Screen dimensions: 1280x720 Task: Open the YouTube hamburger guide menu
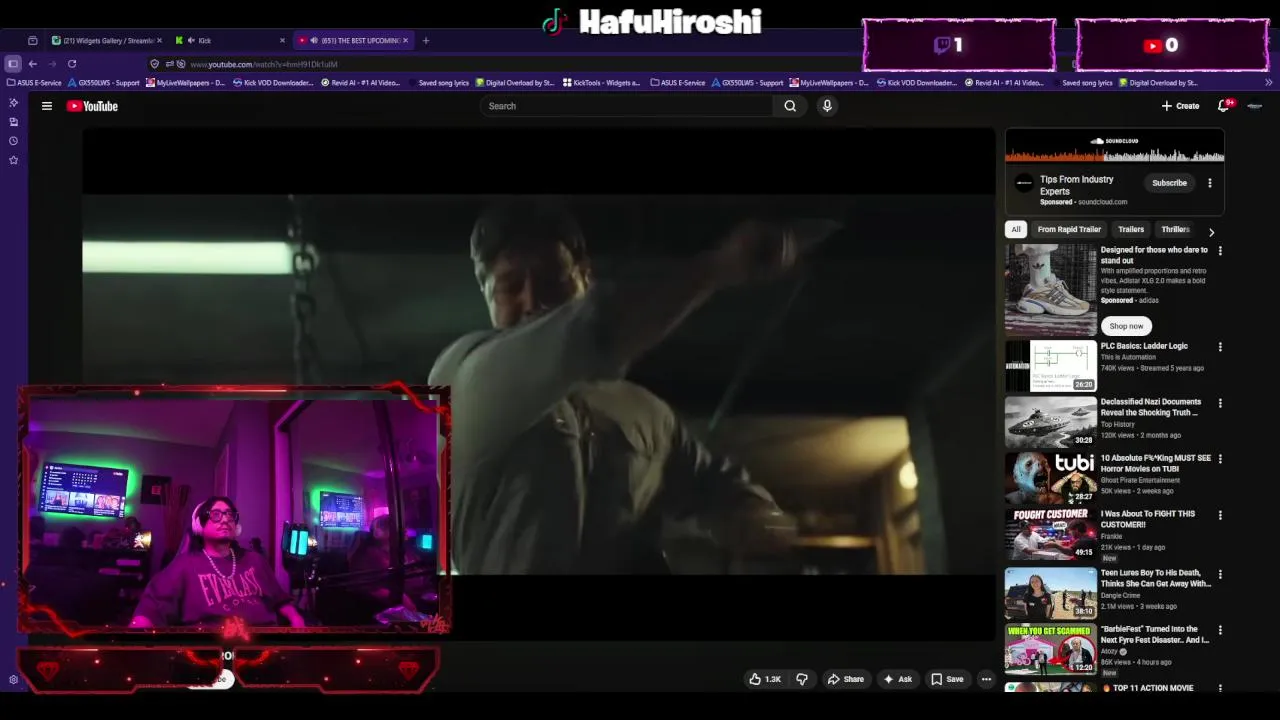pos(46,106)
